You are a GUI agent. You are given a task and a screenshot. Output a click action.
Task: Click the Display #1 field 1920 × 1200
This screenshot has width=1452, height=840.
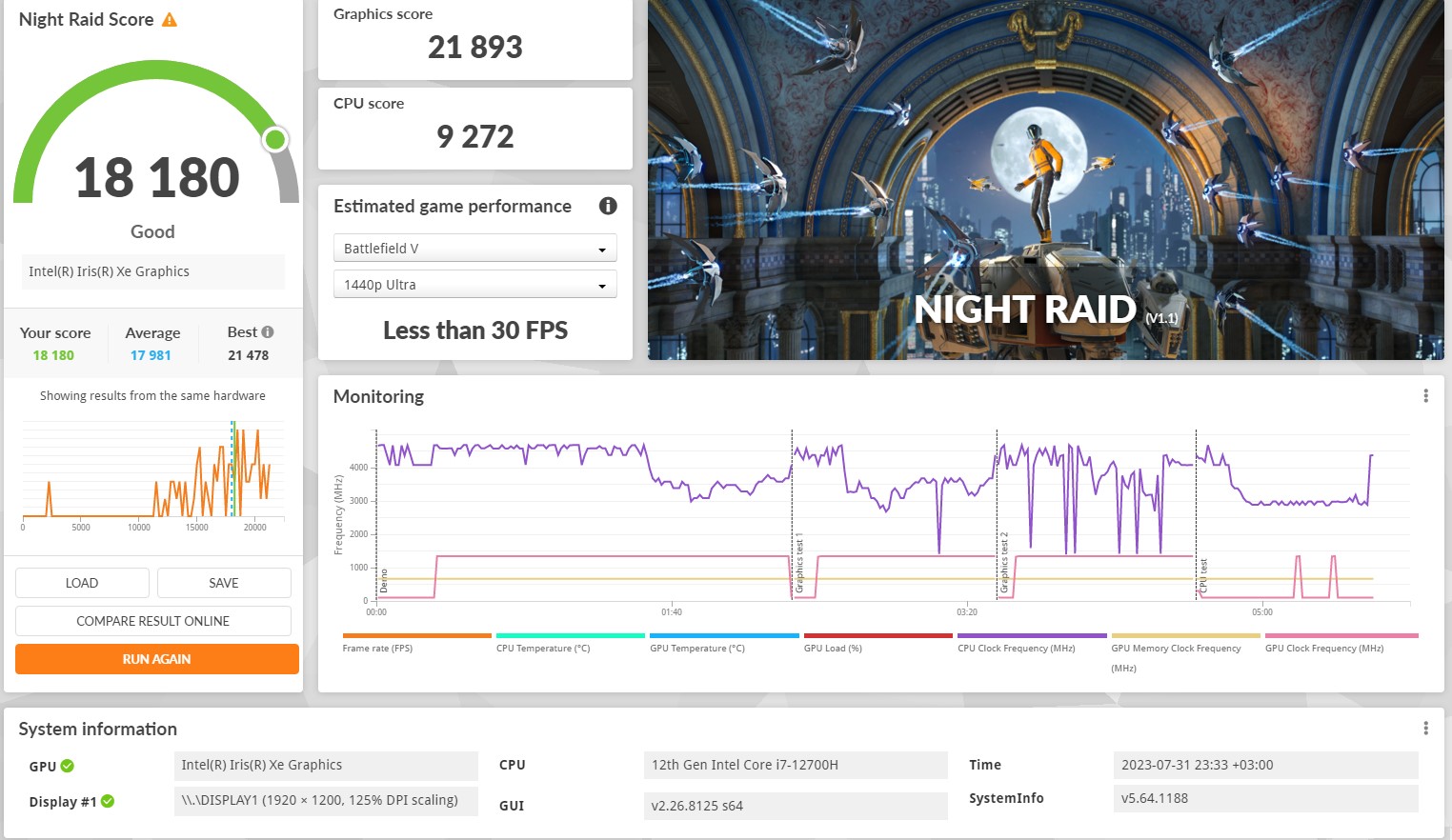click(x=326, y=801)
